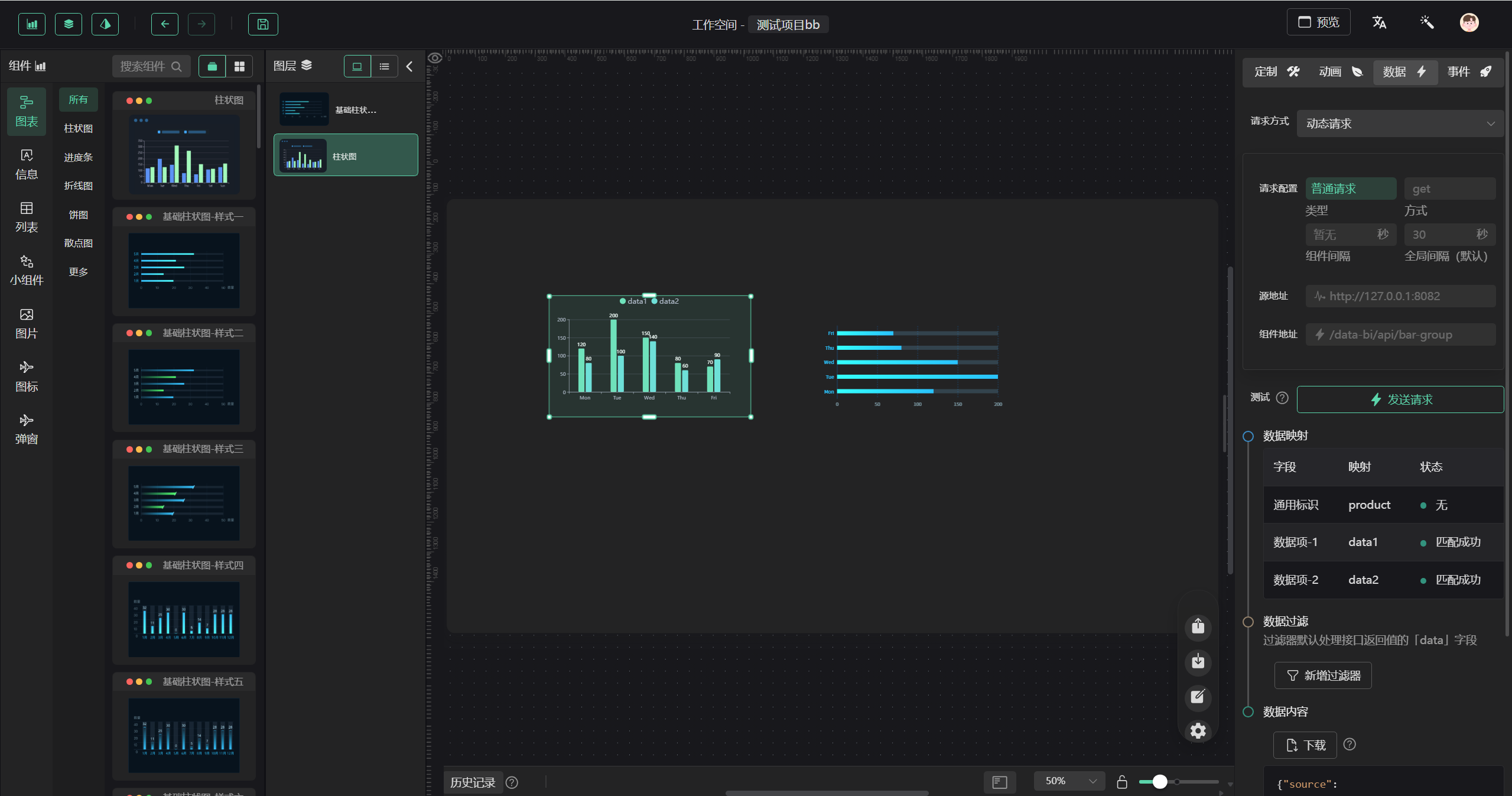Click the undo arrow icon
The image size is (1512, 796).
pos(165,24)
